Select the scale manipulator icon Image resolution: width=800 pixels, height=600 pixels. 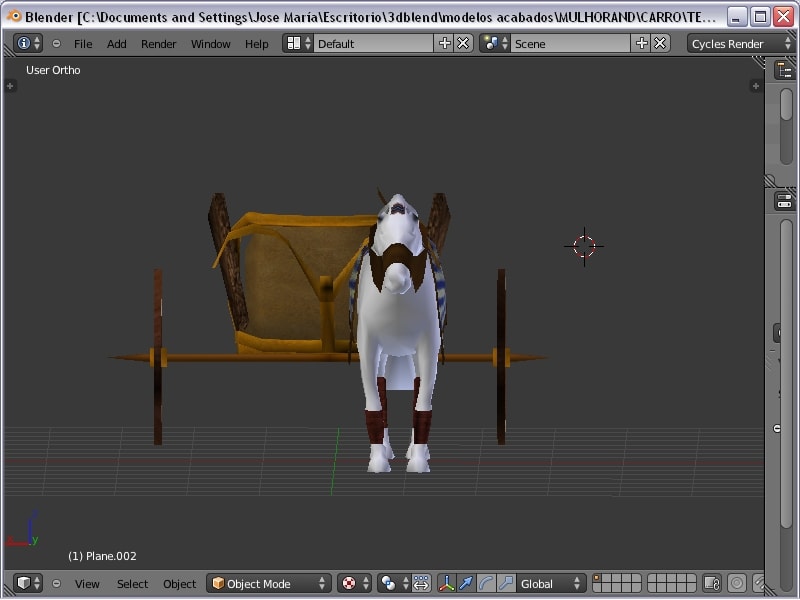[x=506, y=583]
